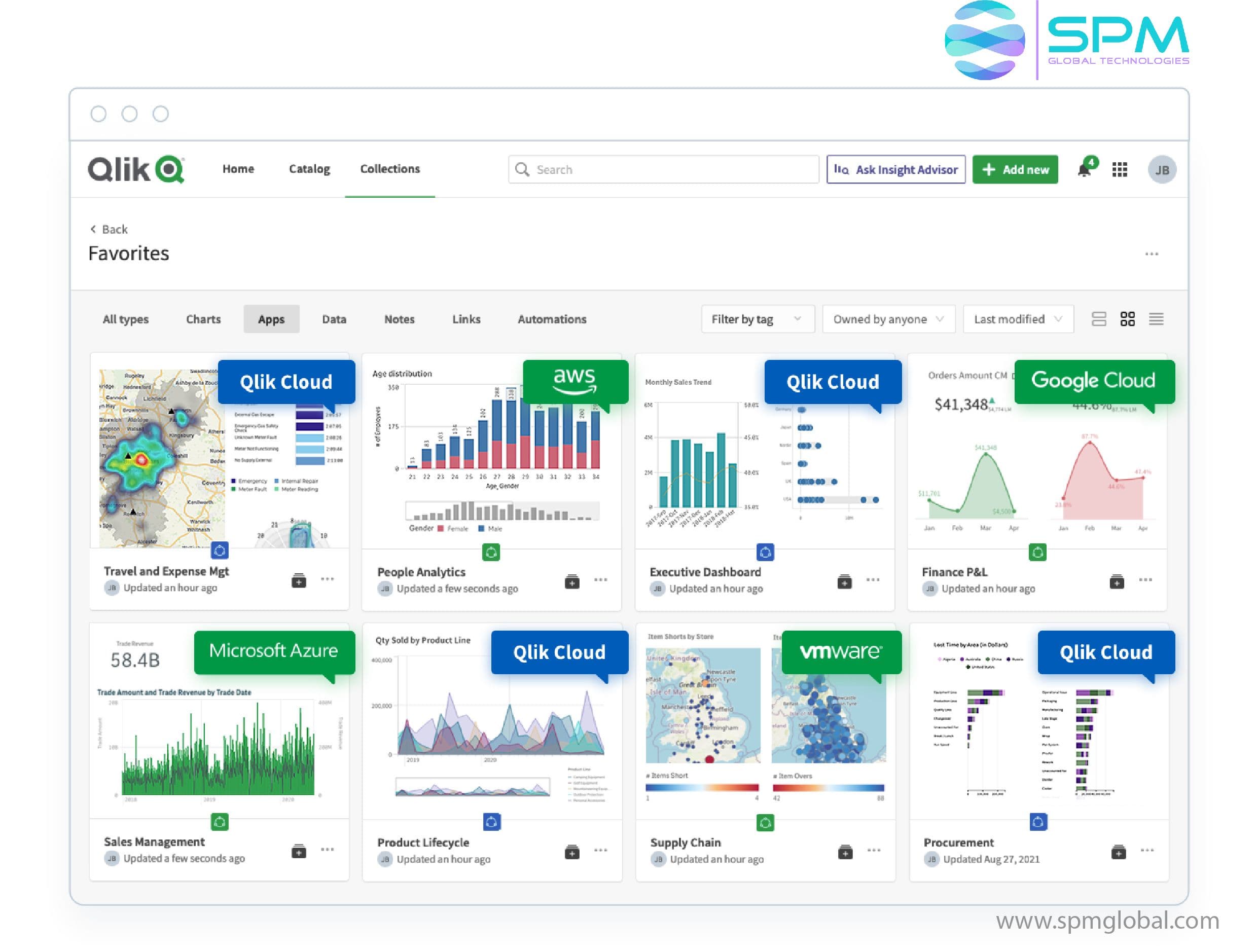Click the search magnifier icon
This screenshot has height=952, width=1257.
(522, 169)
